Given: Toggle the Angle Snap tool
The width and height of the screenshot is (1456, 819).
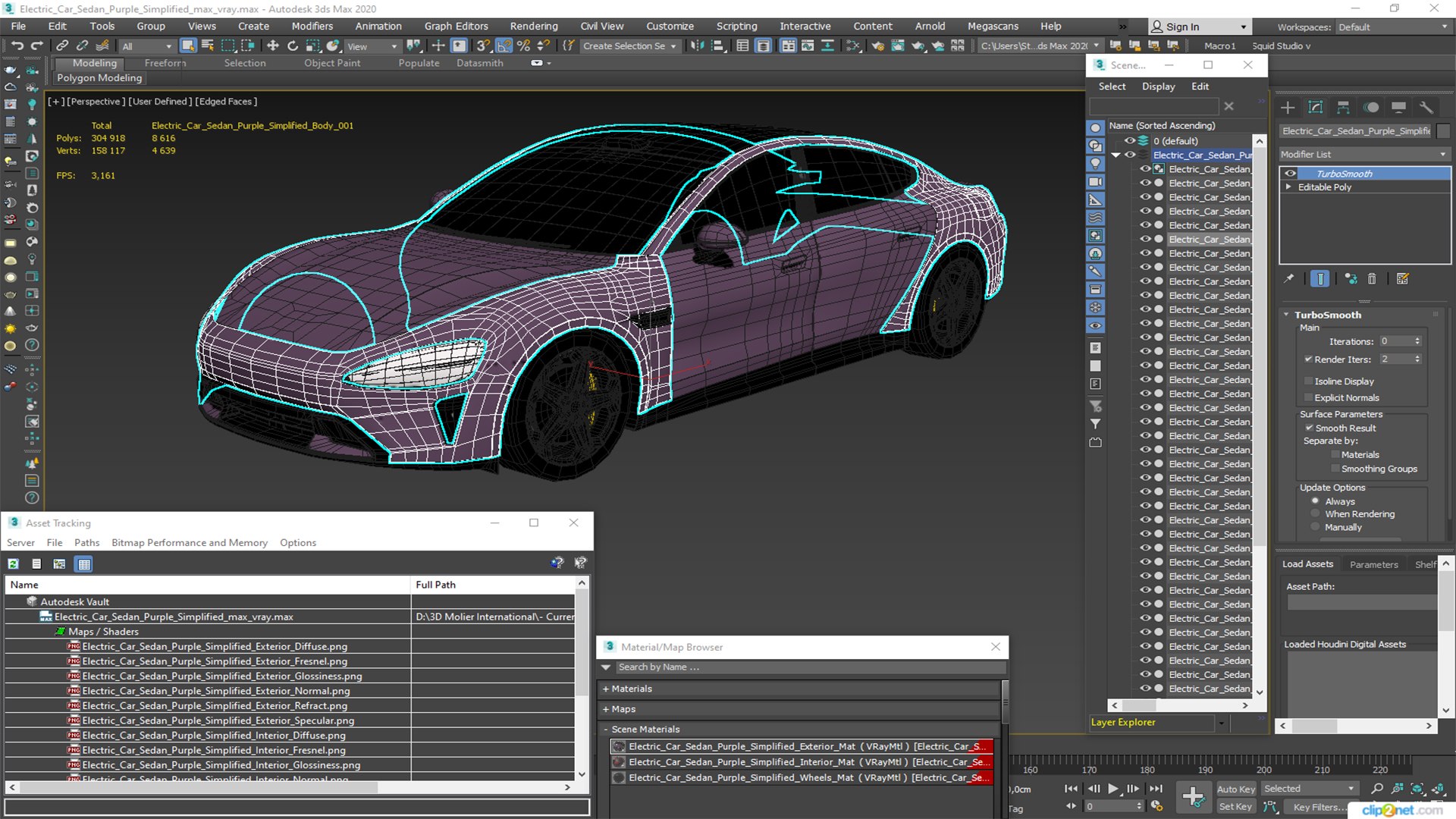Looking at the screenshot, I should (x=504, y=46).
